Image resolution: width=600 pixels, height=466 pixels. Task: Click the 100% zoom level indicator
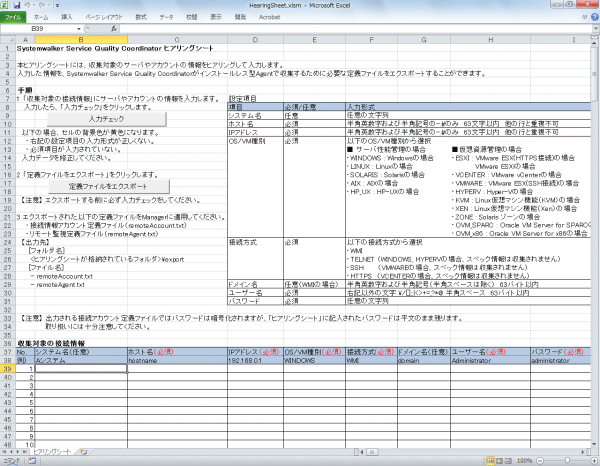pos(525,461)
